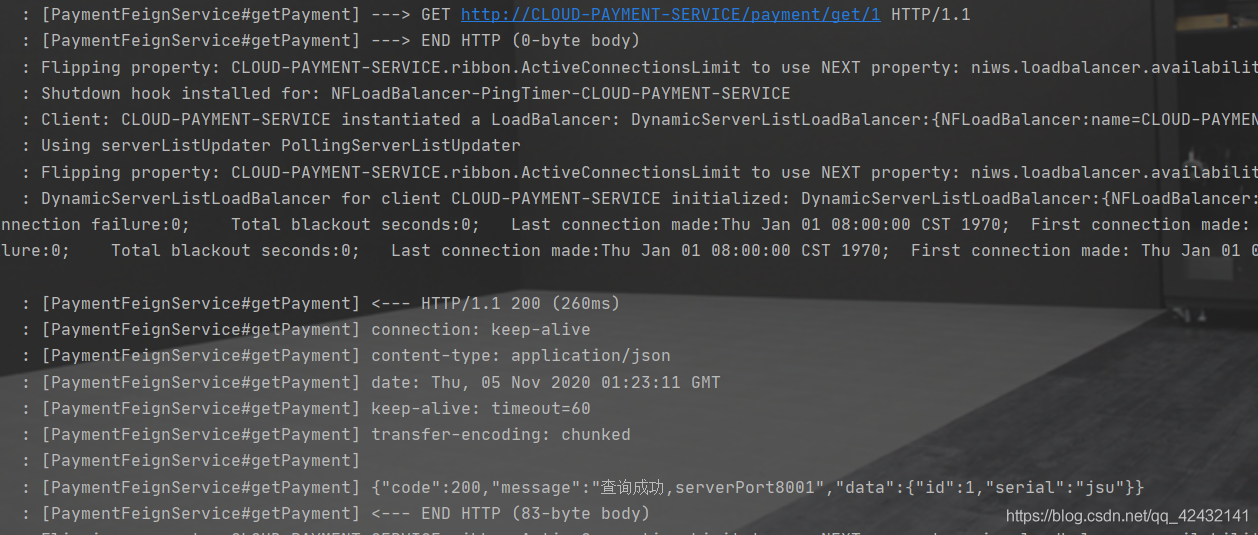Image resolution: width=1258 pixels, height=535 pixels.
Task: Click the GET request word before the URL
Action: coord(436,15)
